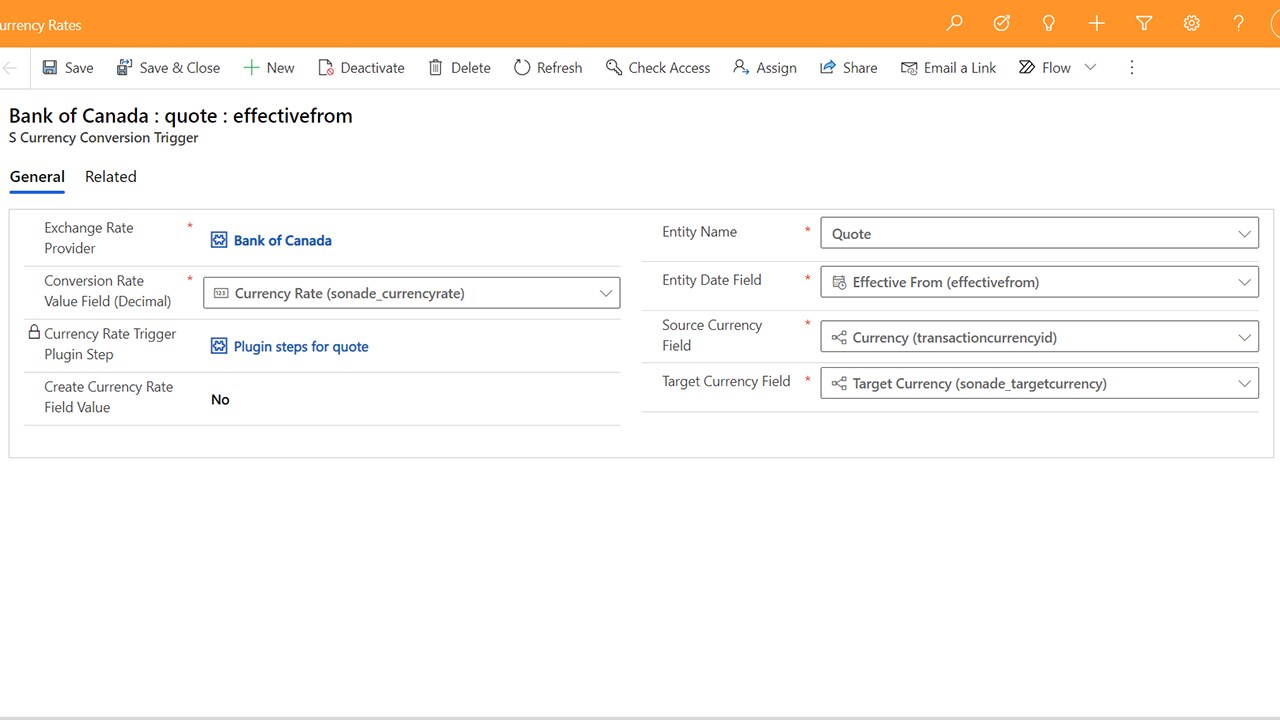Expand the Flow dropdown chevron

point(1090,68)
